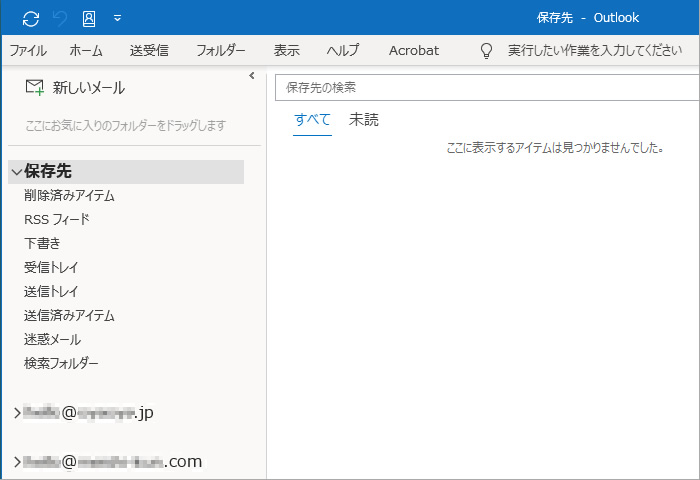Screen dimensions: 700x480
Task: Expand the .jp account chevron
Action: (x=17, y=413)
